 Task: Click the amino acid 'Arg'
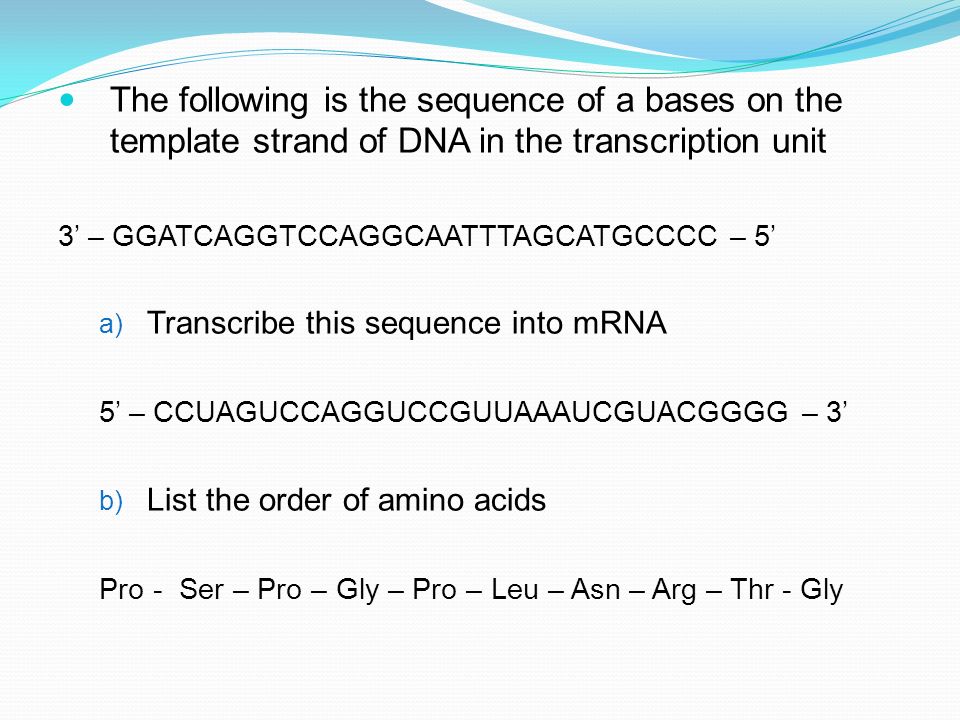(673, 590)
